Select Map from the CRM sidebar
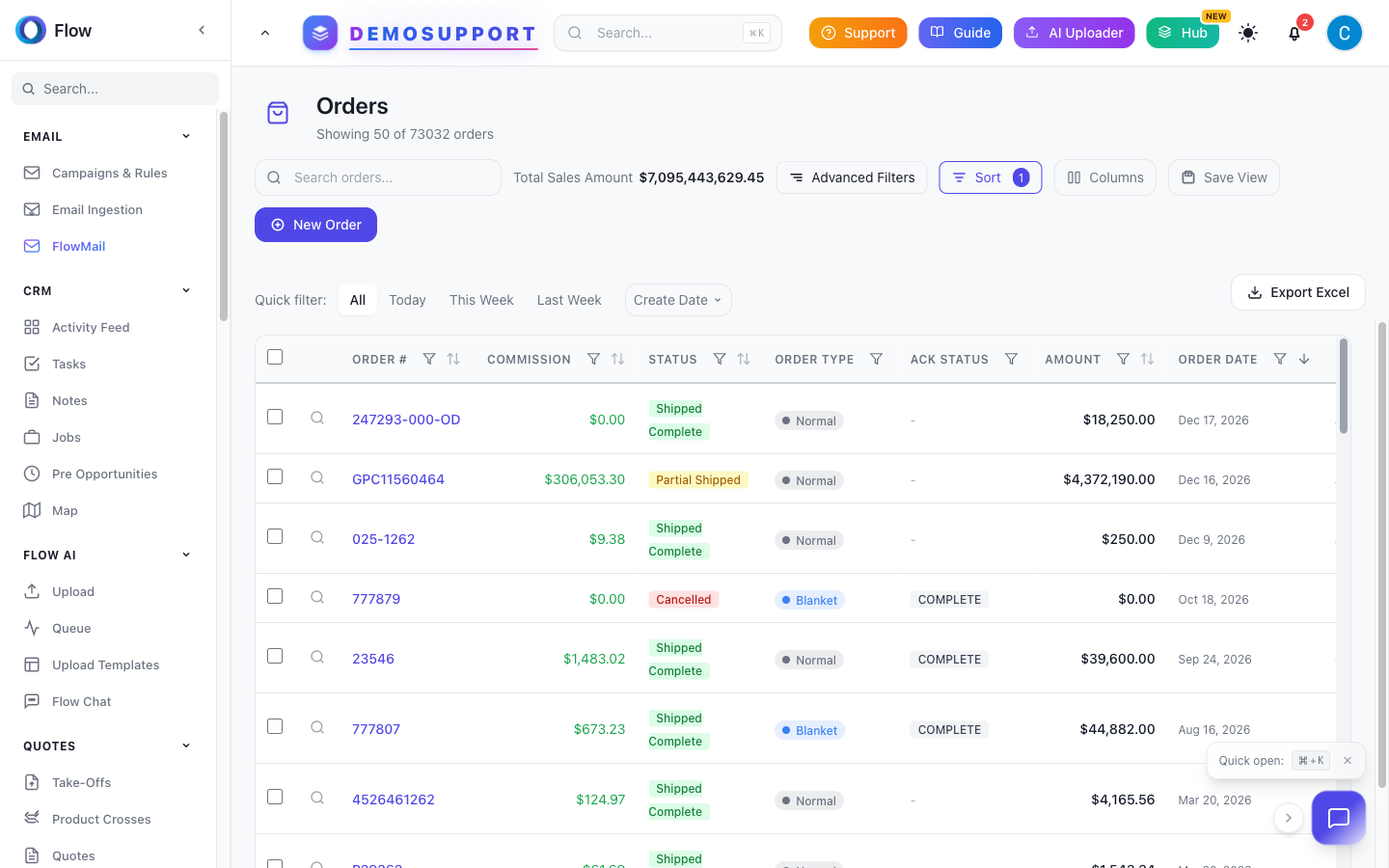Image resolution: width=1389 pixels, height=868 pixels. point(67,510)
